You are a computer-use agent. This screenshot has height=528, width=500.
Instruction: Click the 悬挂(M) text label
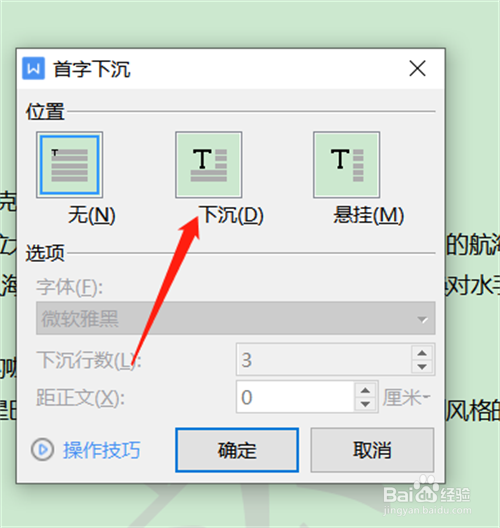click(x=369, y=215)
